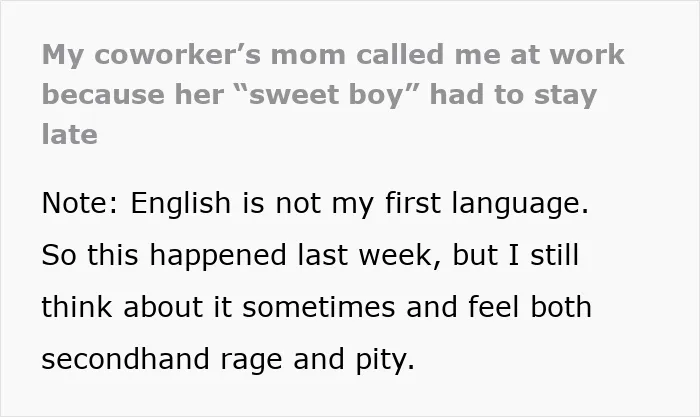Click the line beginning "think about it"
700x417 pixels.
tap(317, 307)
